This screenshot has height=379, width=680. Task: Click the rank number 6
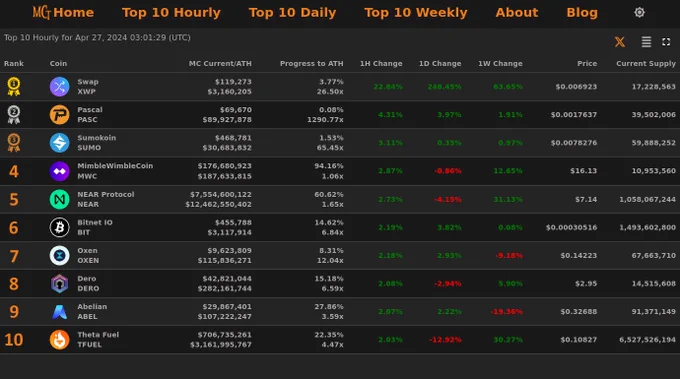tap(14, 228)
